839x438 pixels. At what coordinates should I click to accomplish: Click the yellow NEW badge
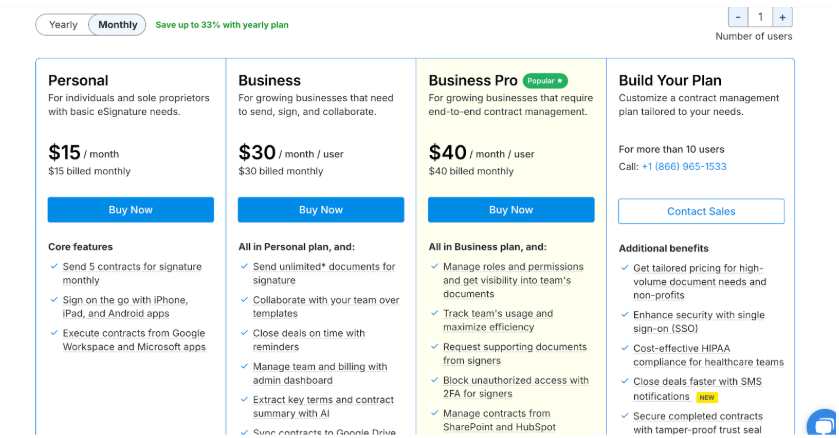pos(708,397)
